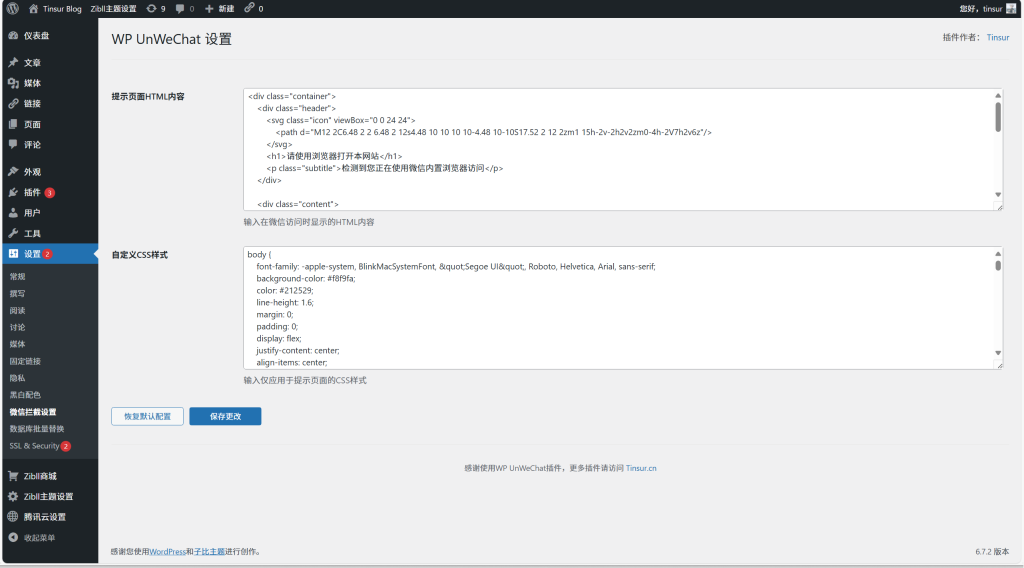1024x568 pixels.
Task: Click the user avatar at top right
Action: [x=1011, y=8]
